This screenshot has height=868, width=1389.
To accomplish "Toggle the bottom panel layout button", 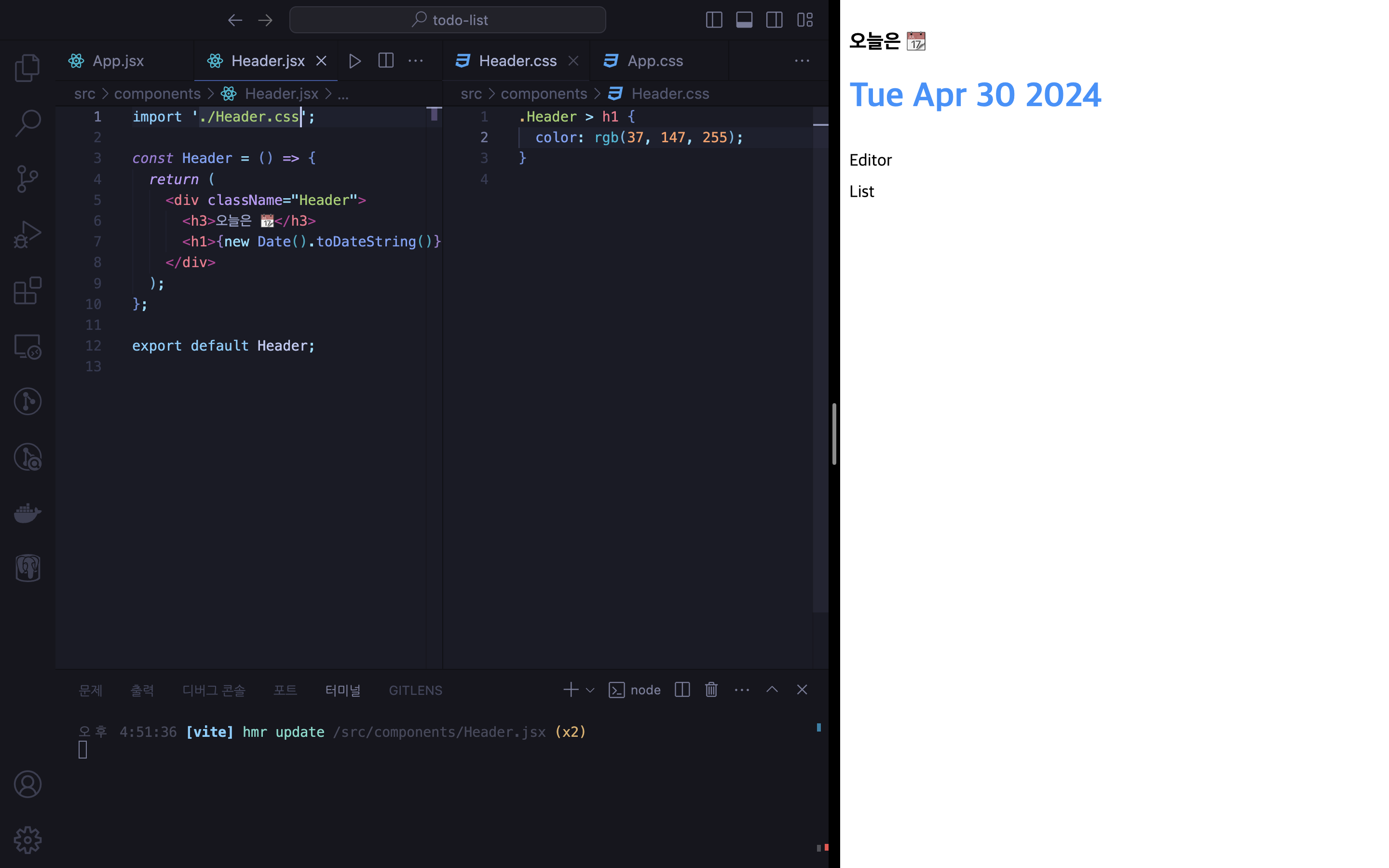I will pyautogui.click(x=744, y=20).
